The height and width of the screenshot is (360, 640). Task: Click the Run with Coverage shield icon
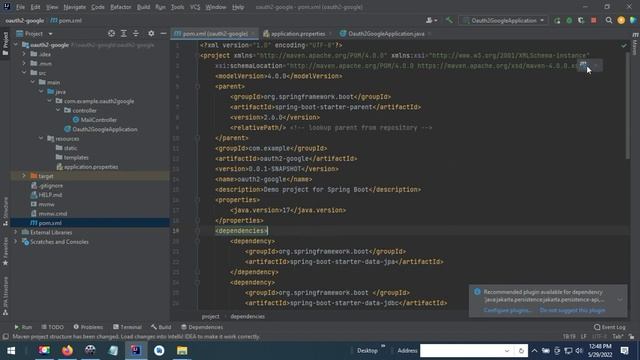tap(581, 20)
